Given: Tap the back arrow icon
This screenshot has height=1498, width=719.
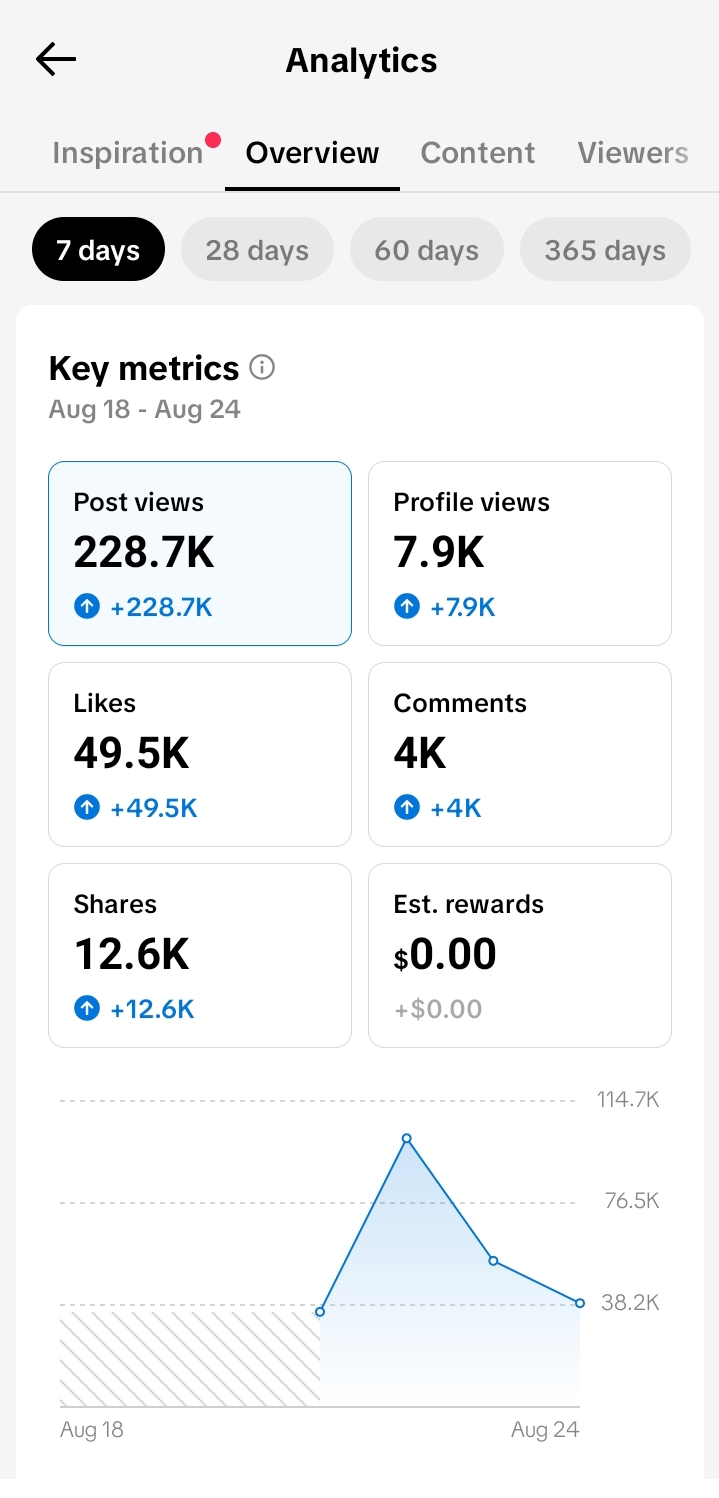Looking at the screenshot, I should tap(56, 60).
